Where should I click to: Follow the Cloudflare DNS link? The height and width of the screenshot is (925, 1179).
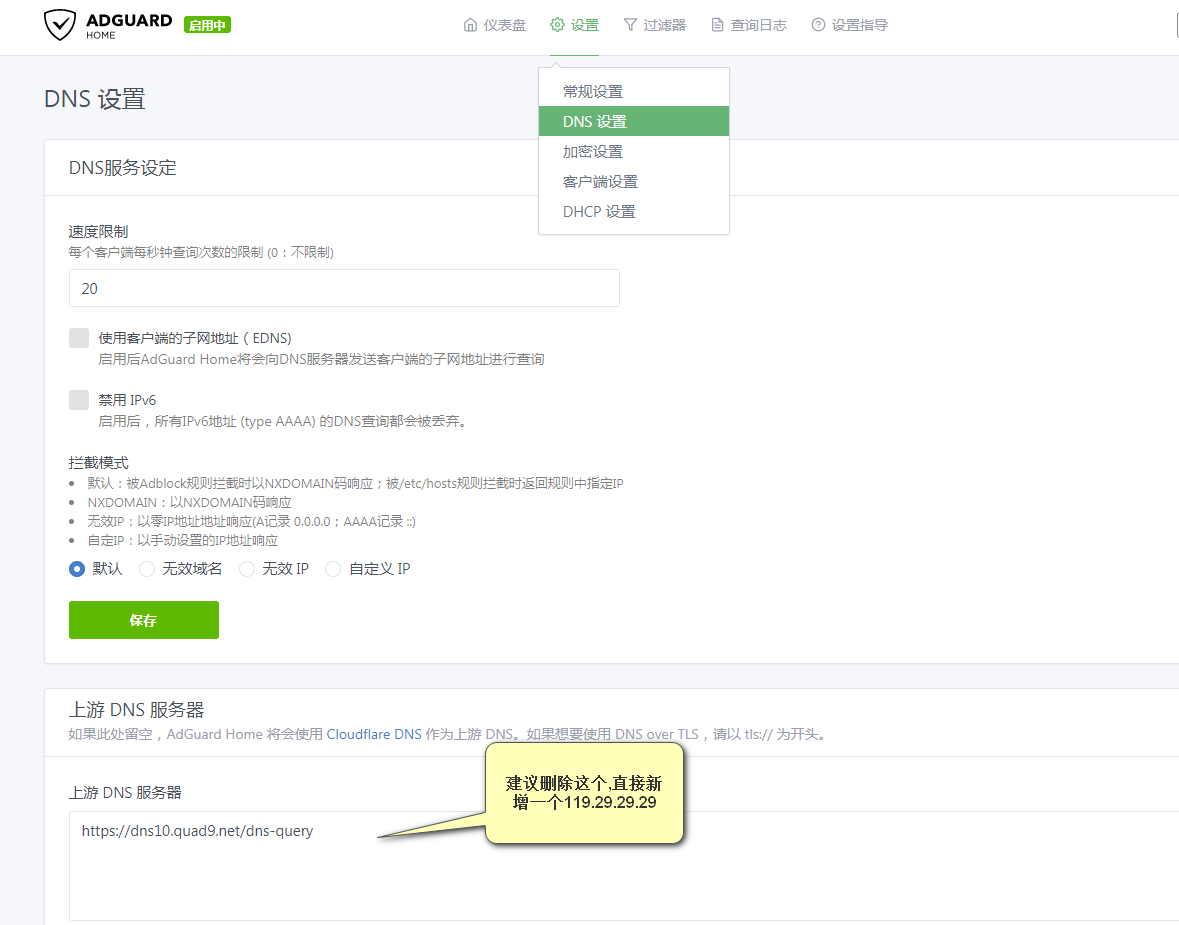(x=374, y=734)
